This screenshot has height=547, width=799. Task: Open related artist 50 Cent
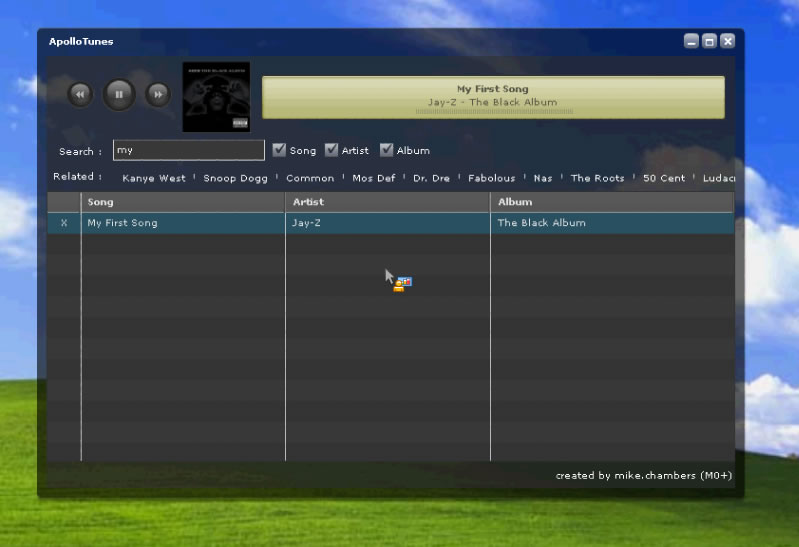tap(664, 178)
